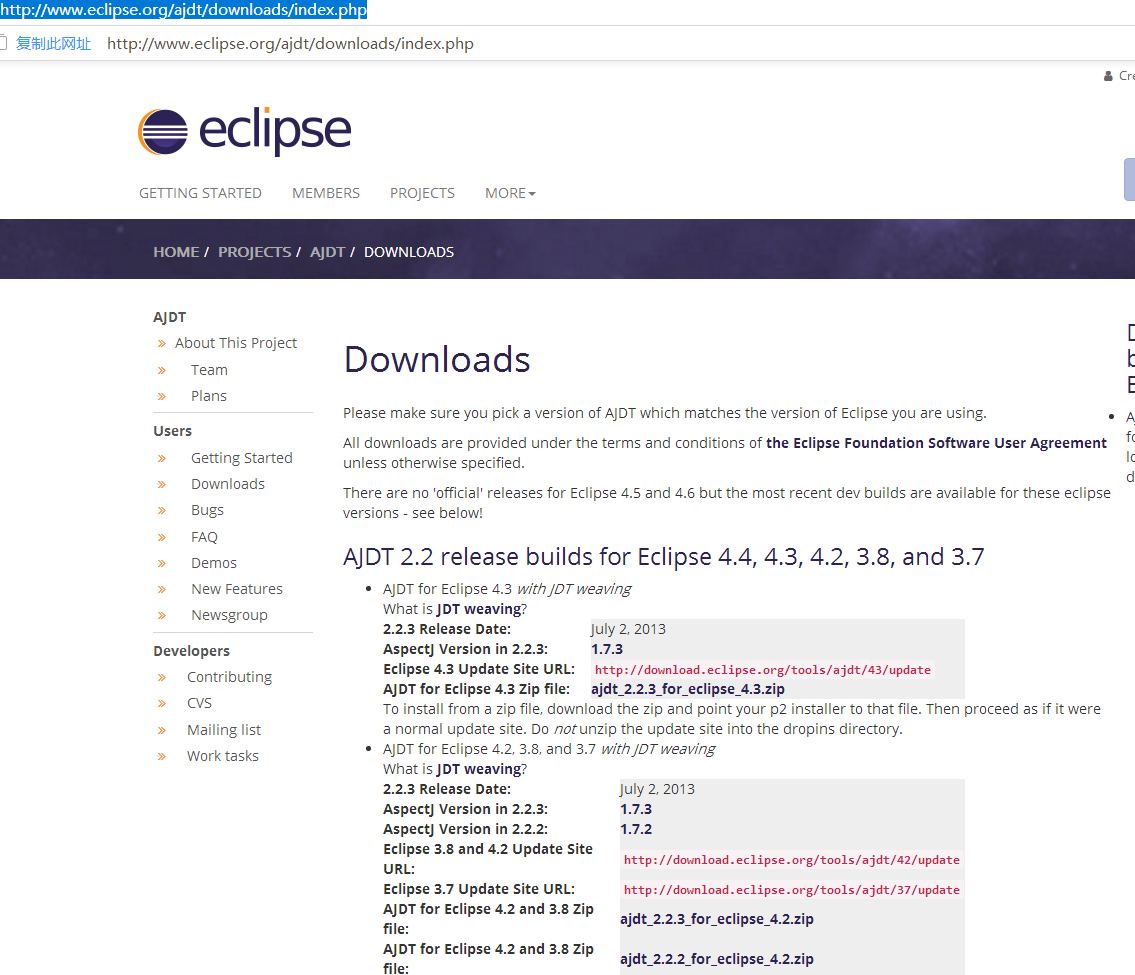The image size is (1135, 975).
Task: Click the chevron icon beside Mailing list
Action: coord(161,730)
